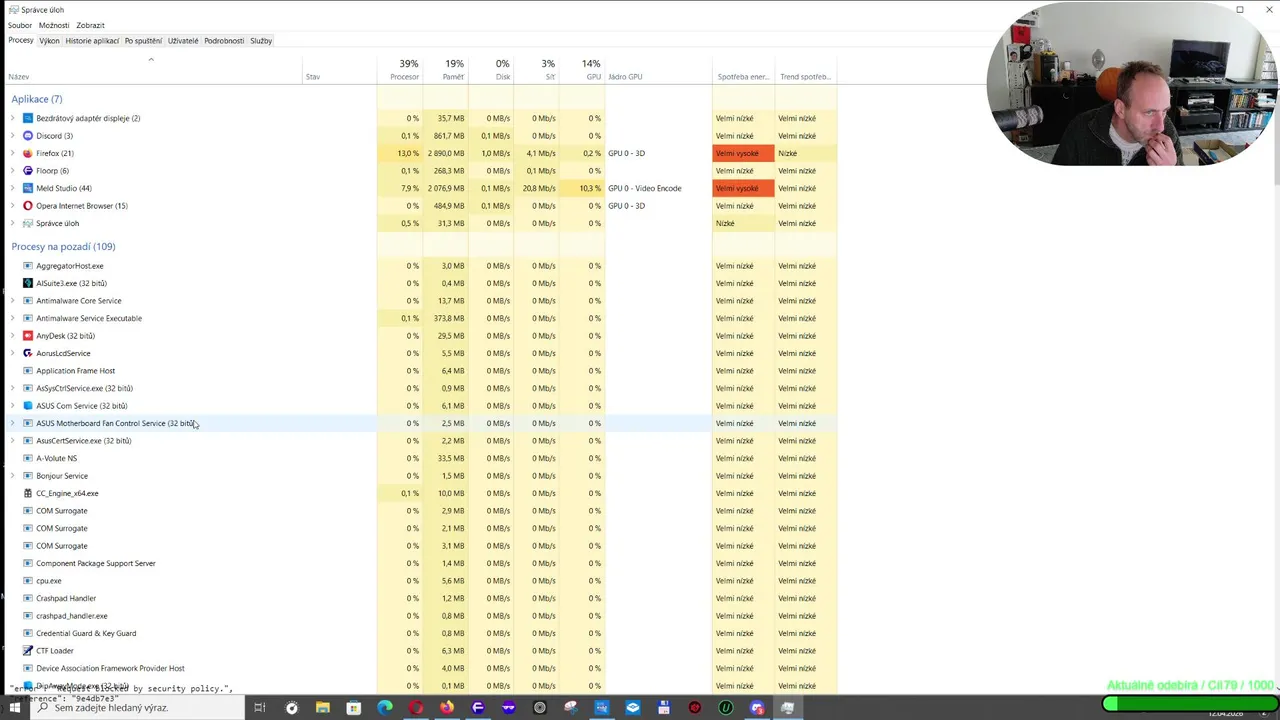
Task: Select the ASUS Motherboard Fan Control Service row
Action: (420, 423)
